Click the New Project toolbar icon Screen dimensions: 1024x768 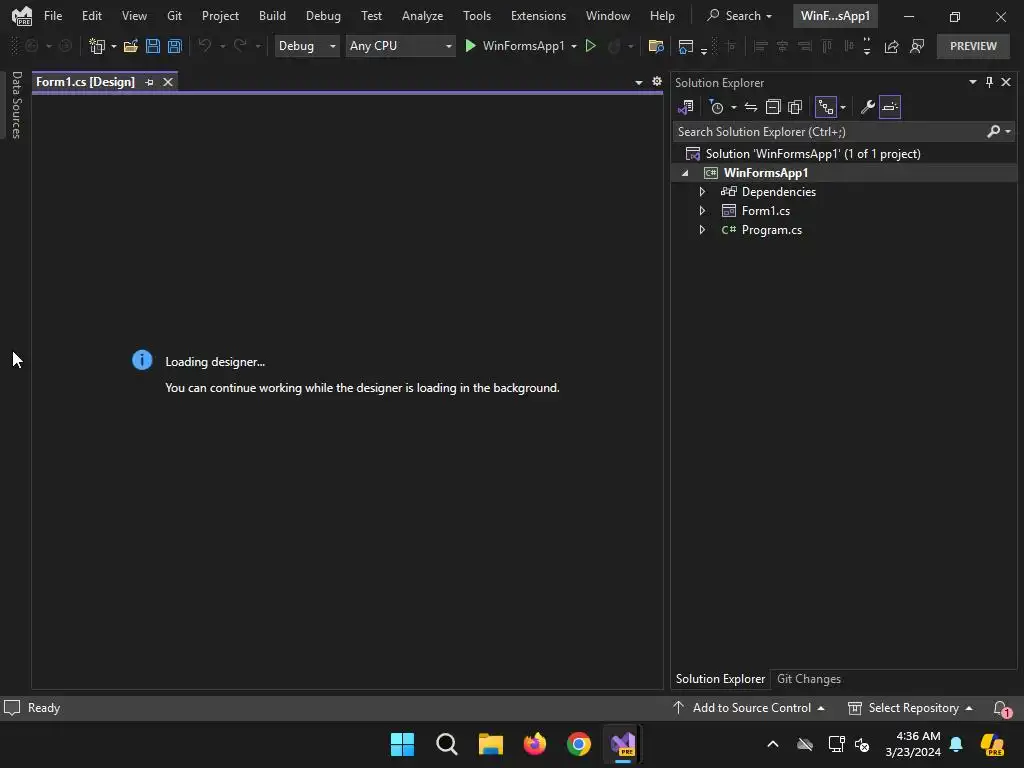97,46
